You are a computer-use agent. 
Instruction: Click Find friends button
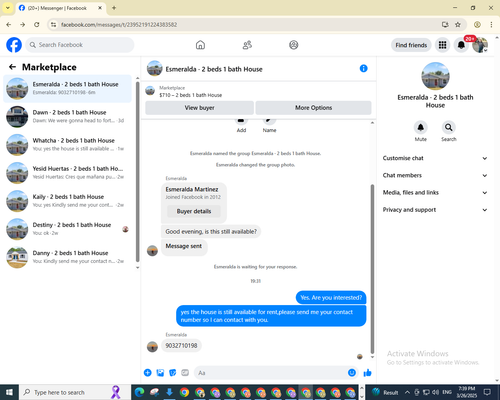pyautogui.click(x=411, y=45)
